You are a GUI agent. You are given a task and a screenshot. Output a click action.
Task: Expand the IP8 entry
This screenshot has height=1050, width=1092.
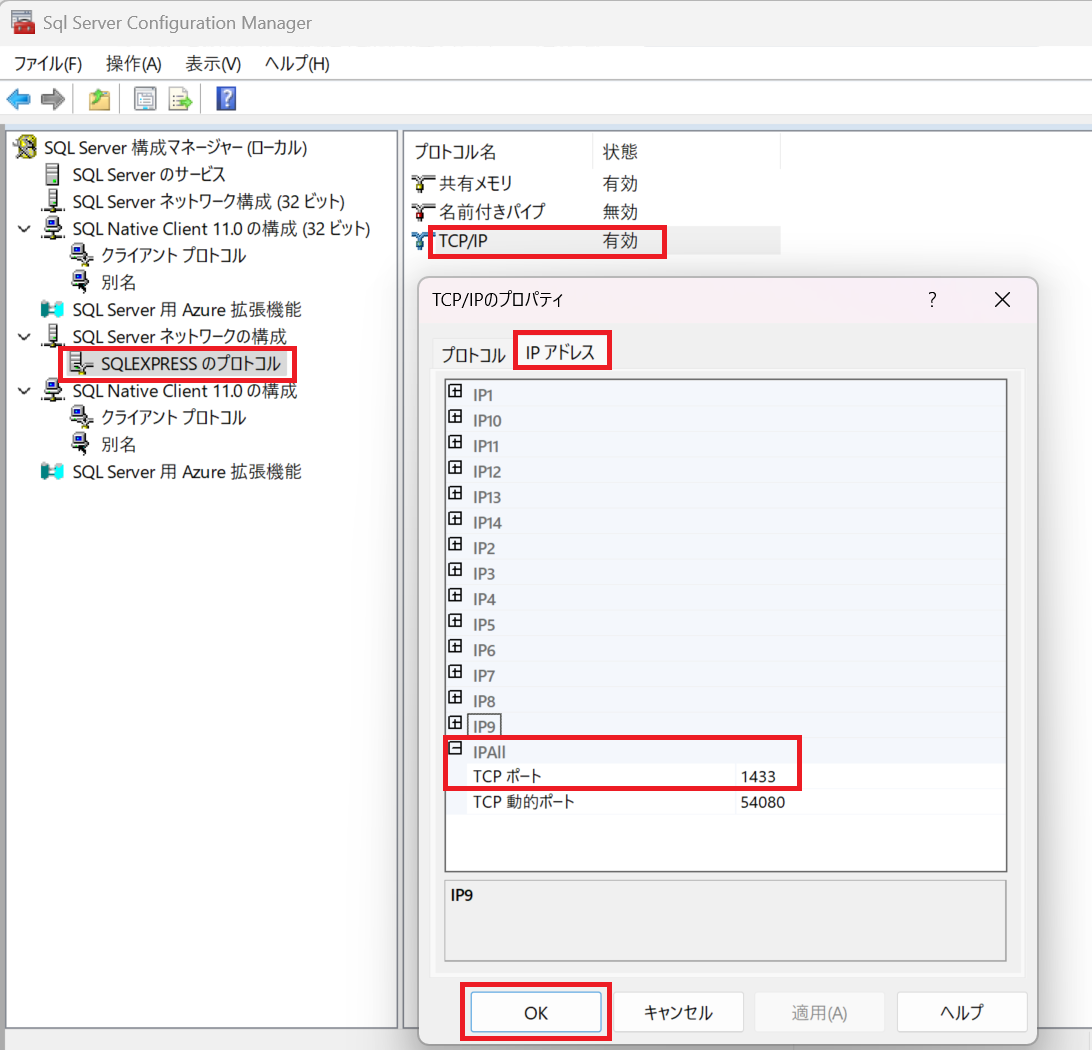[455, 697]
